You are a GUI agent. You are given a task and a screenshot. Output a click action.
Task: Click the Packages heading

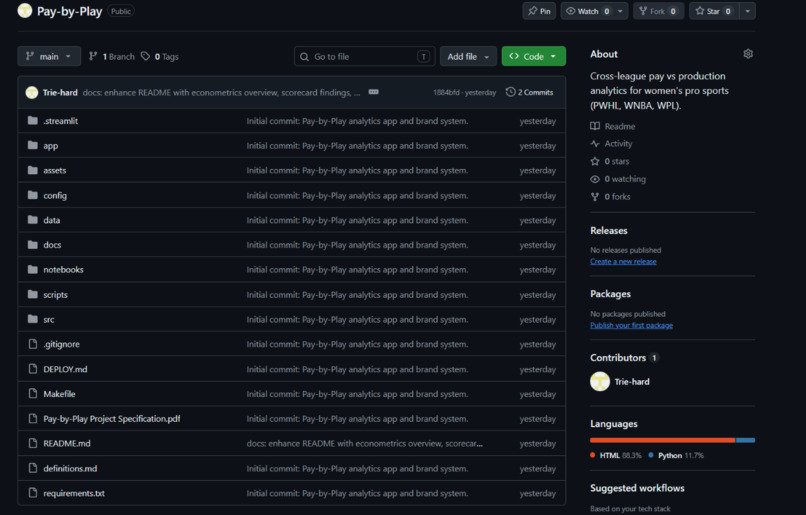click(610, 293)
